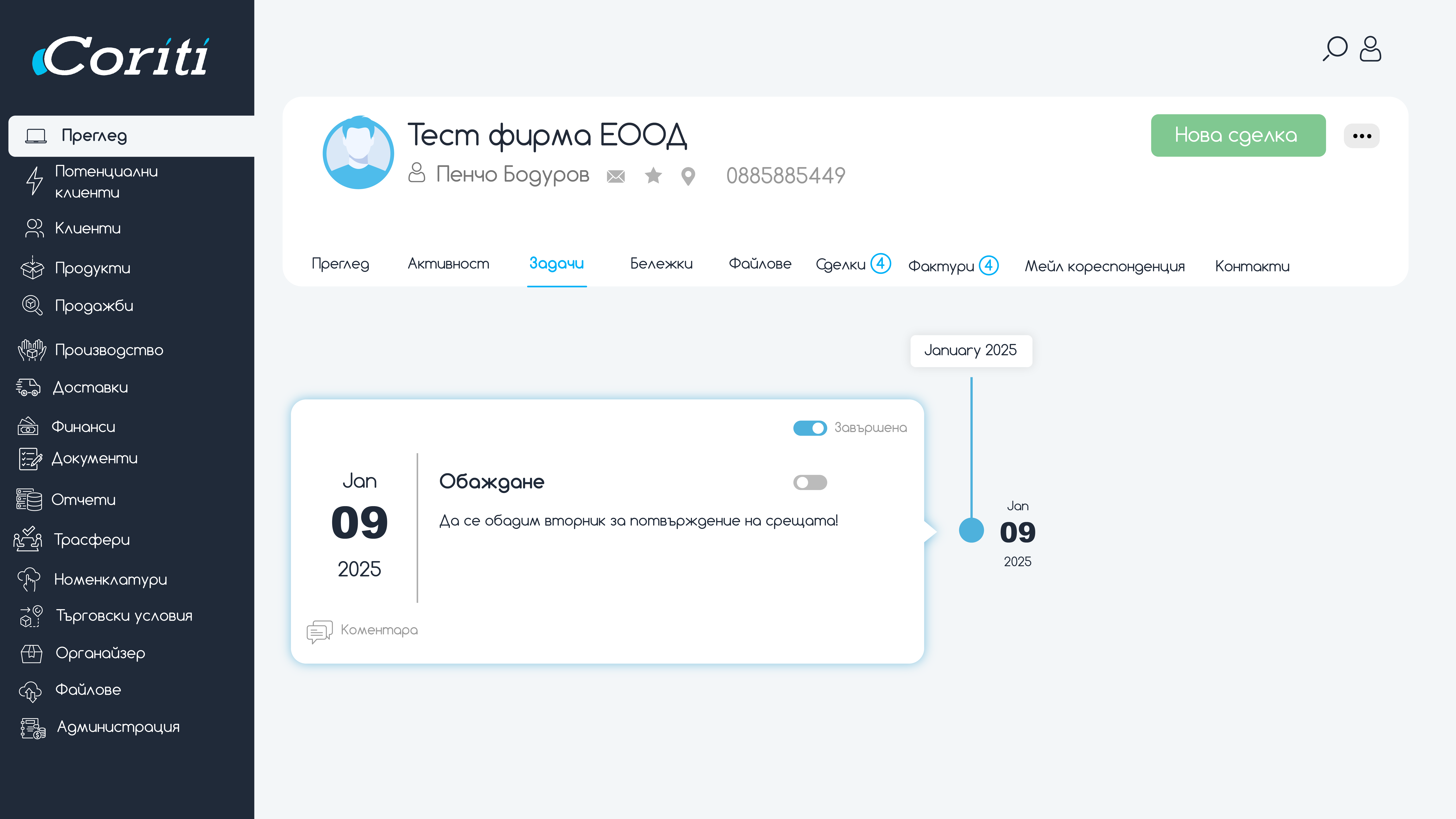Click the handshake icon for Трасфери

[x=28, y=539]
